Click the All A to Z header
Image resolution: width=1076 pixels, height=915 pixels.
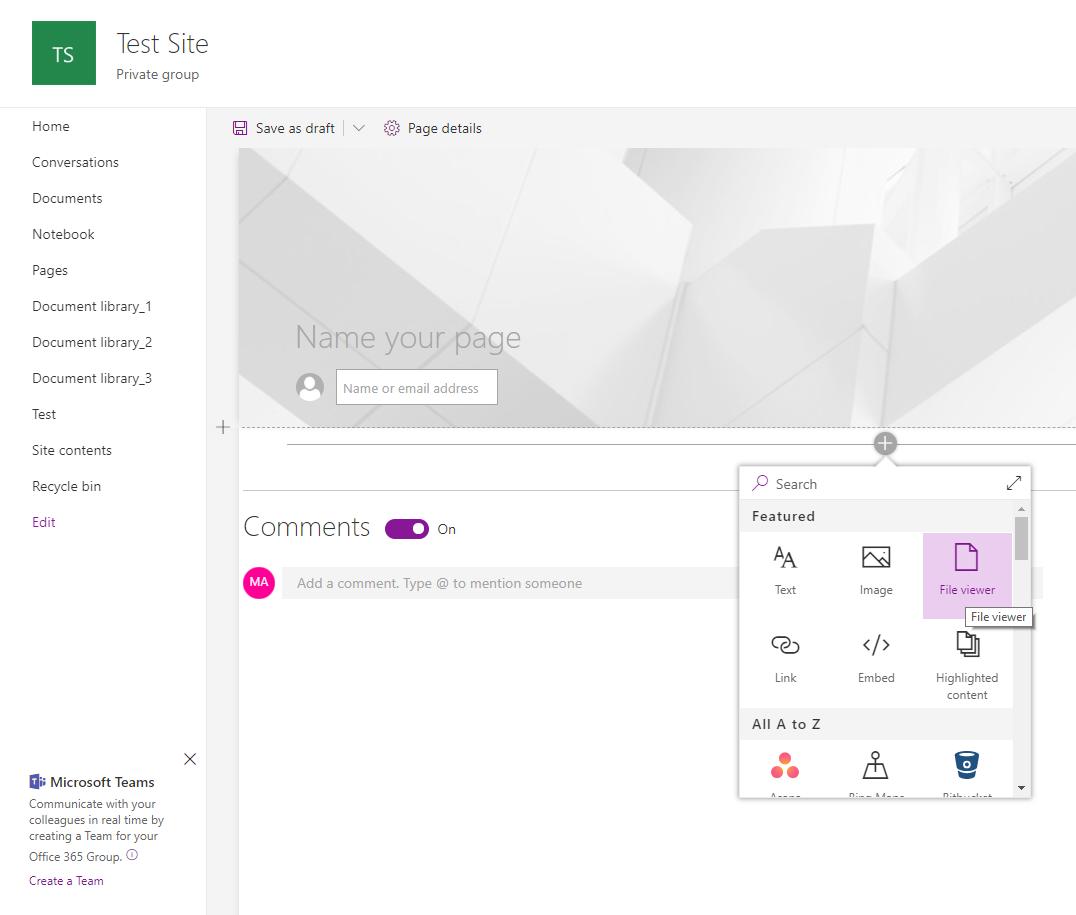click(786, 724)
